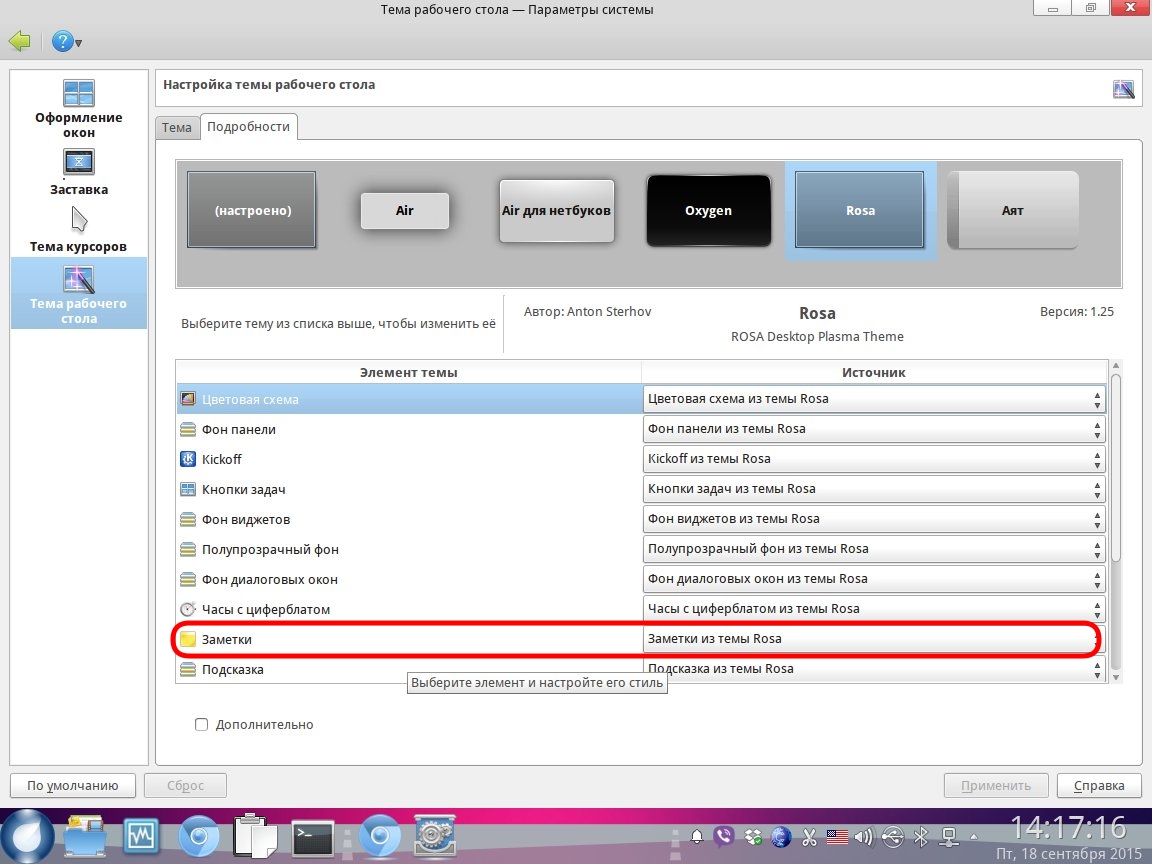Screen dimensions: 1152x864
Task: Open the Оформление окон section
Action: tap(79, 109)
